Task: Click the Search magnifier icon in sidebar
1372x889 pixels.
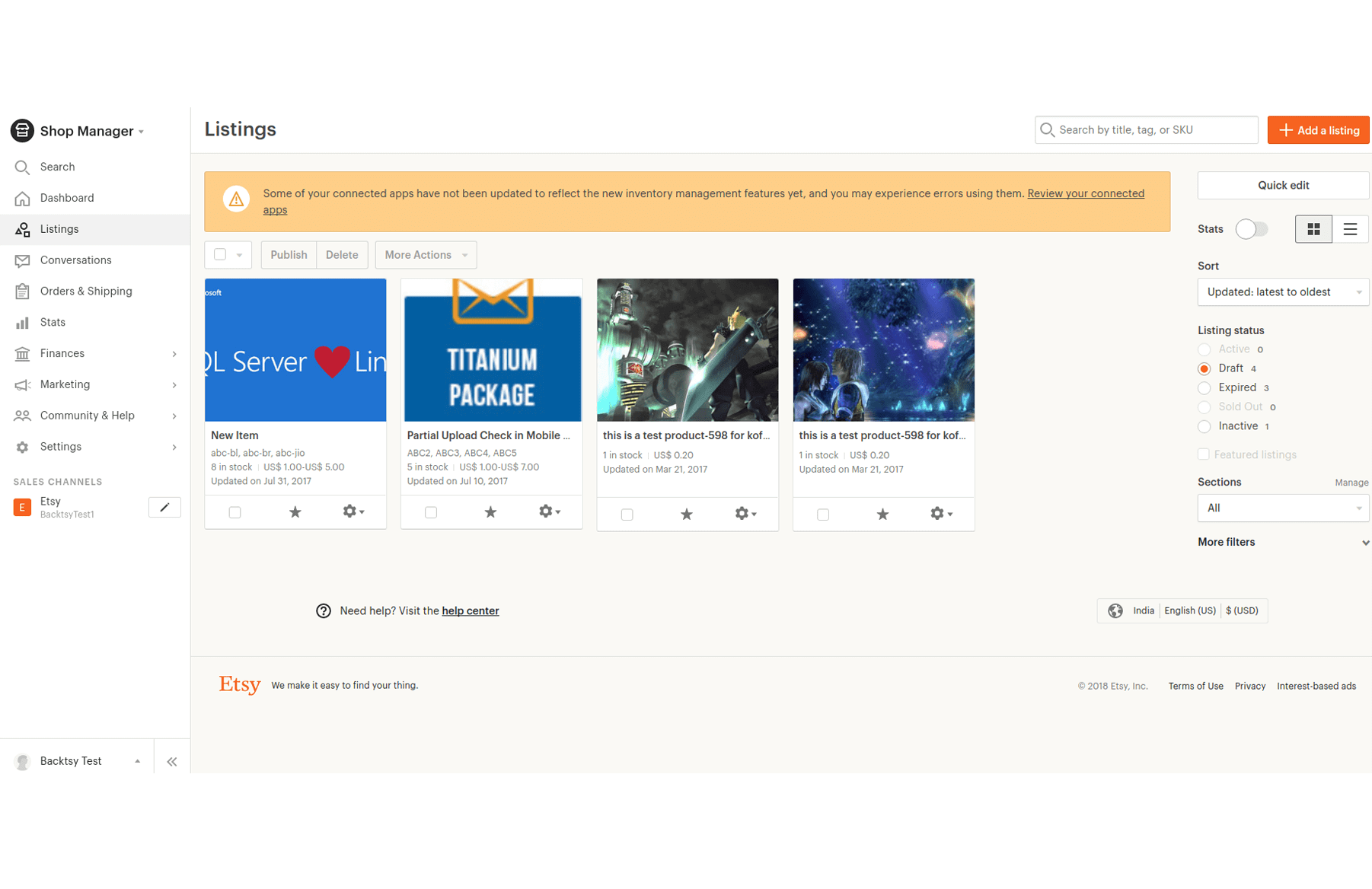Action: point(22,167)
